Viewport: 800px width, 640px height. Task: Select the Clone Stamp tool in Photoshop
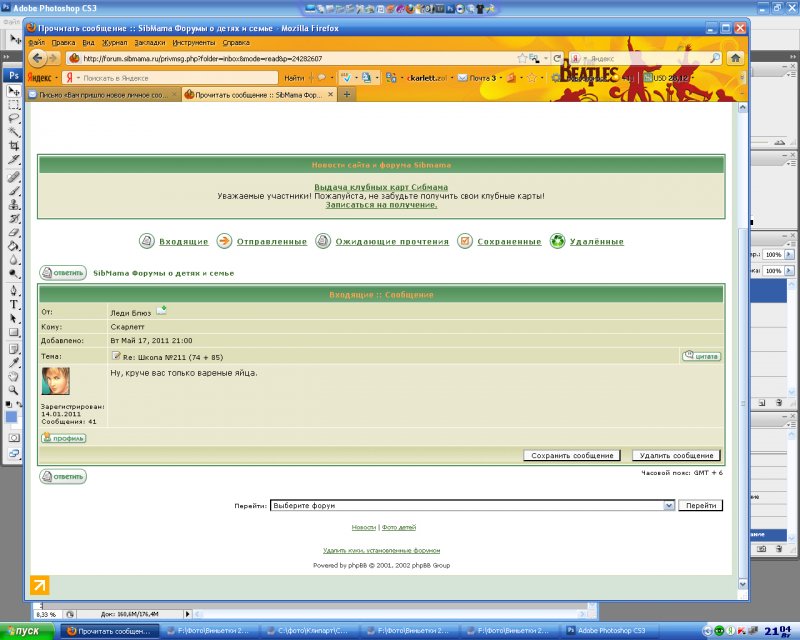(14, 205)
